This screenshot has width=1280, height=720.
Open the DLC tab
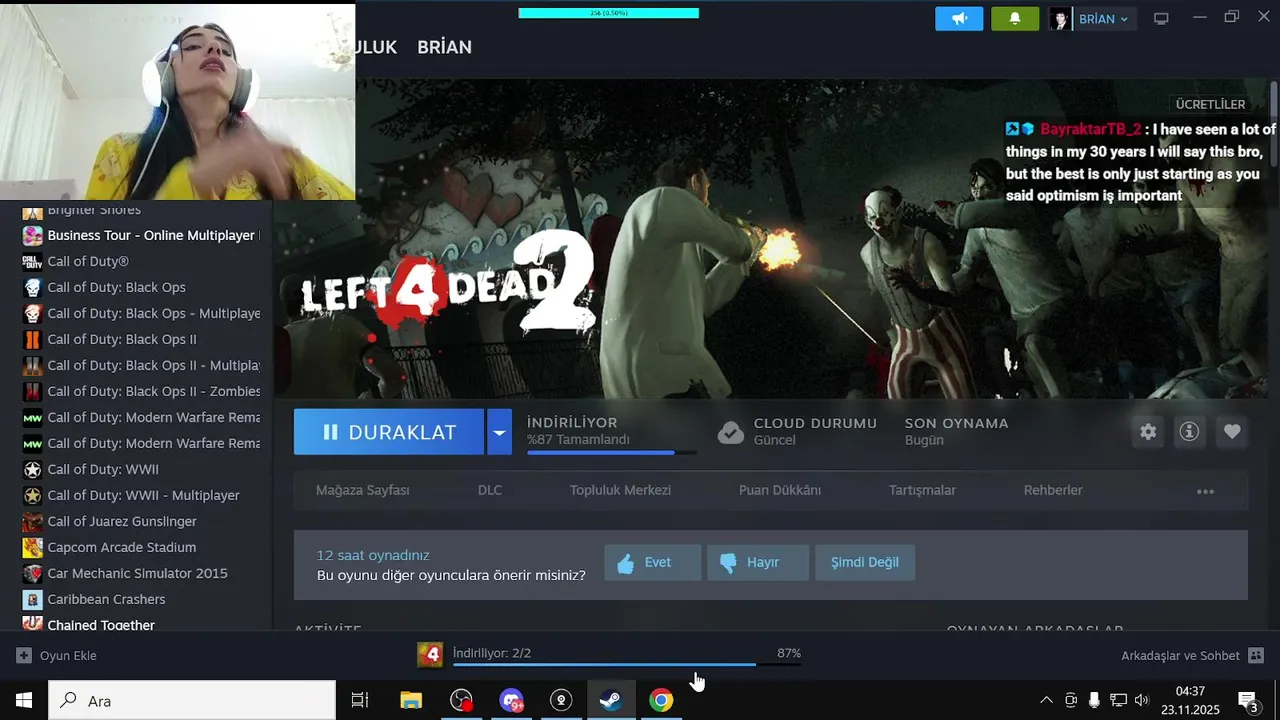pos(490,490)
